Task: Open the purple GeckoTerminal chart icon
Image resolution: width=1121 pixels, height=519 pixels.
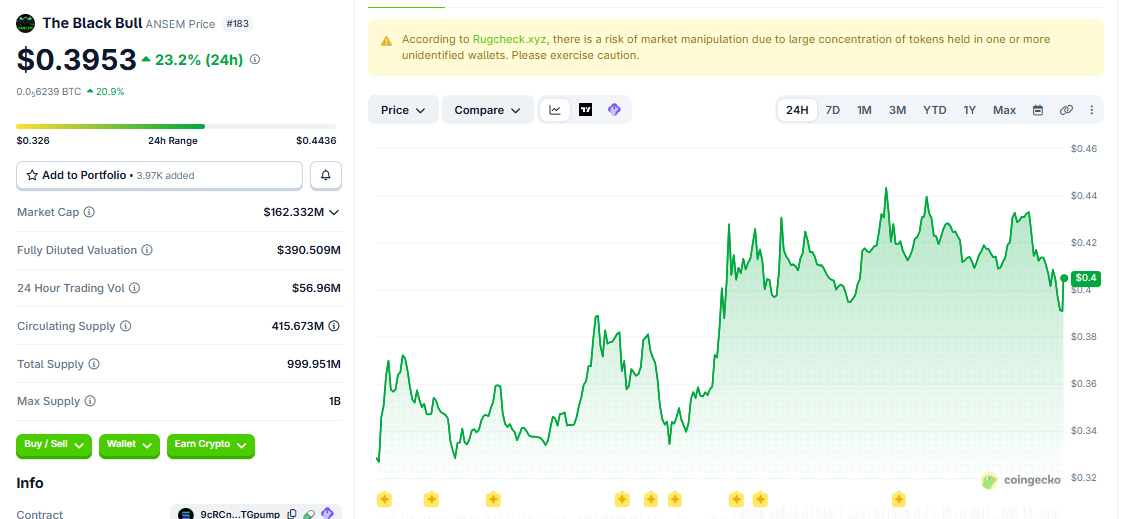Action: (614, 110)
